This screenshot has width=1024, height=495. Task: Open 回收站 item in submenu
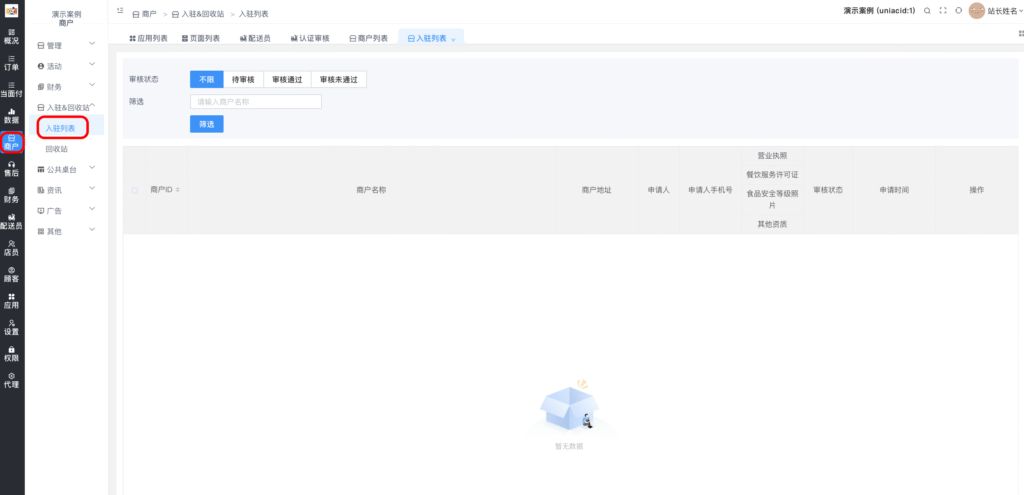tap(56, 149)
